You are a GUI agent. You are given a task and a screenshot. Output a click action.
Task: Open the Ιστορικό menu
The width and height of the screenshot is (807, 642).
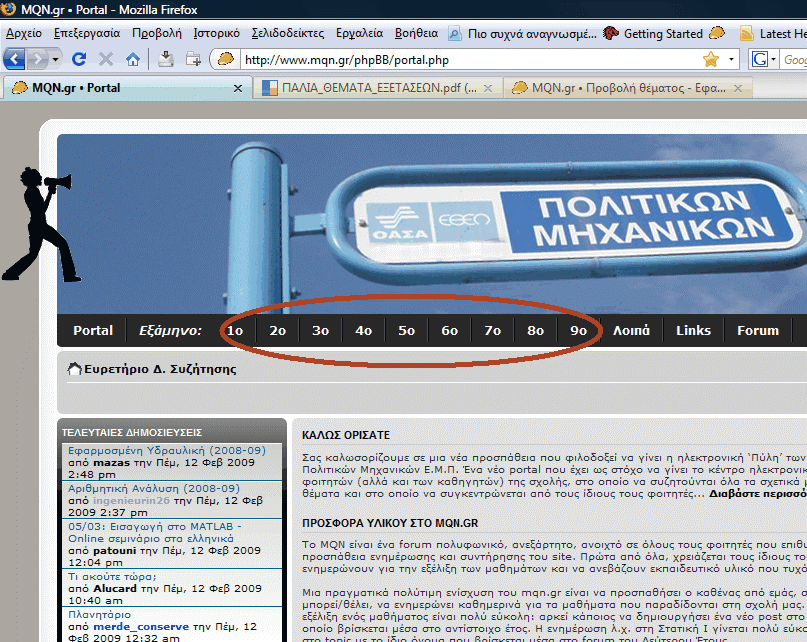(216, 33)
